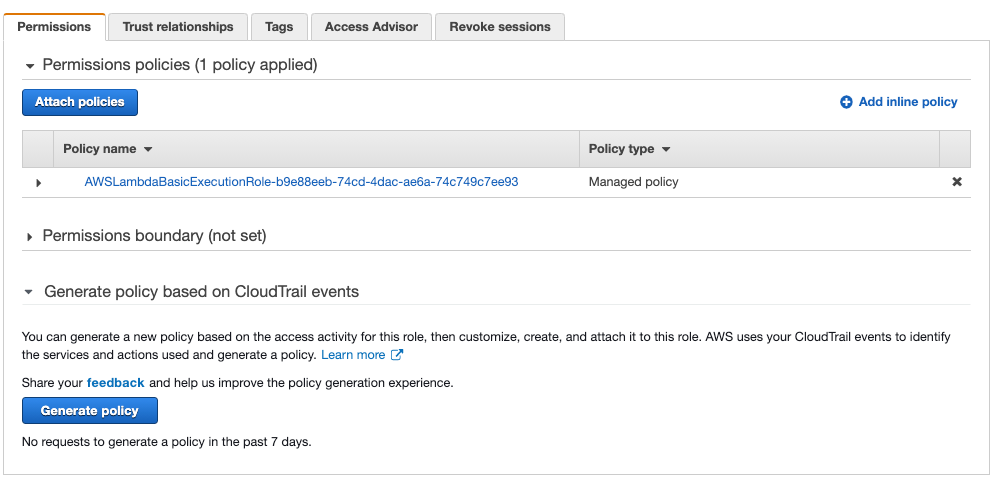Expand the Permissions boundary section

(x=30, y=237)
